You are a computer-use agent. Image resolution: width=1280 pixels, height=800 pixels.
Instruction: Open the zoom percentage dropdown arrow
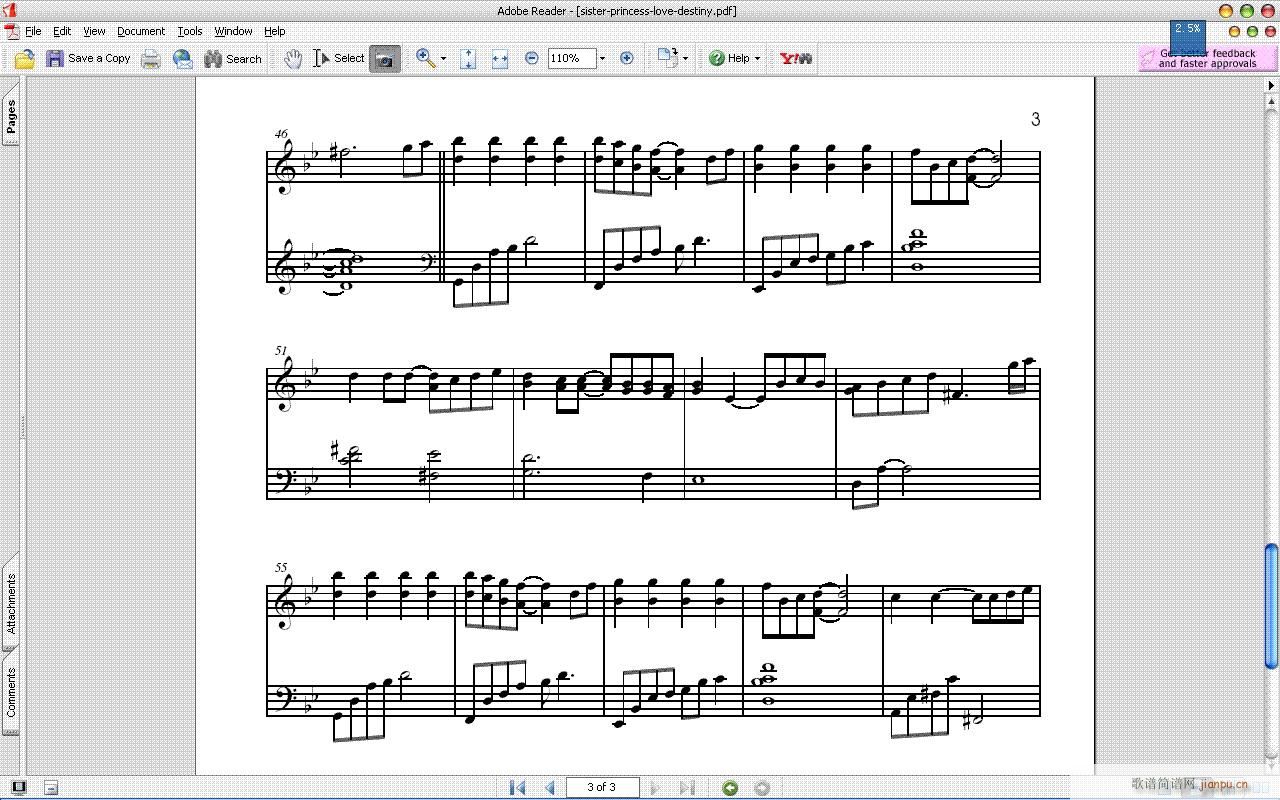coord(602,59)
